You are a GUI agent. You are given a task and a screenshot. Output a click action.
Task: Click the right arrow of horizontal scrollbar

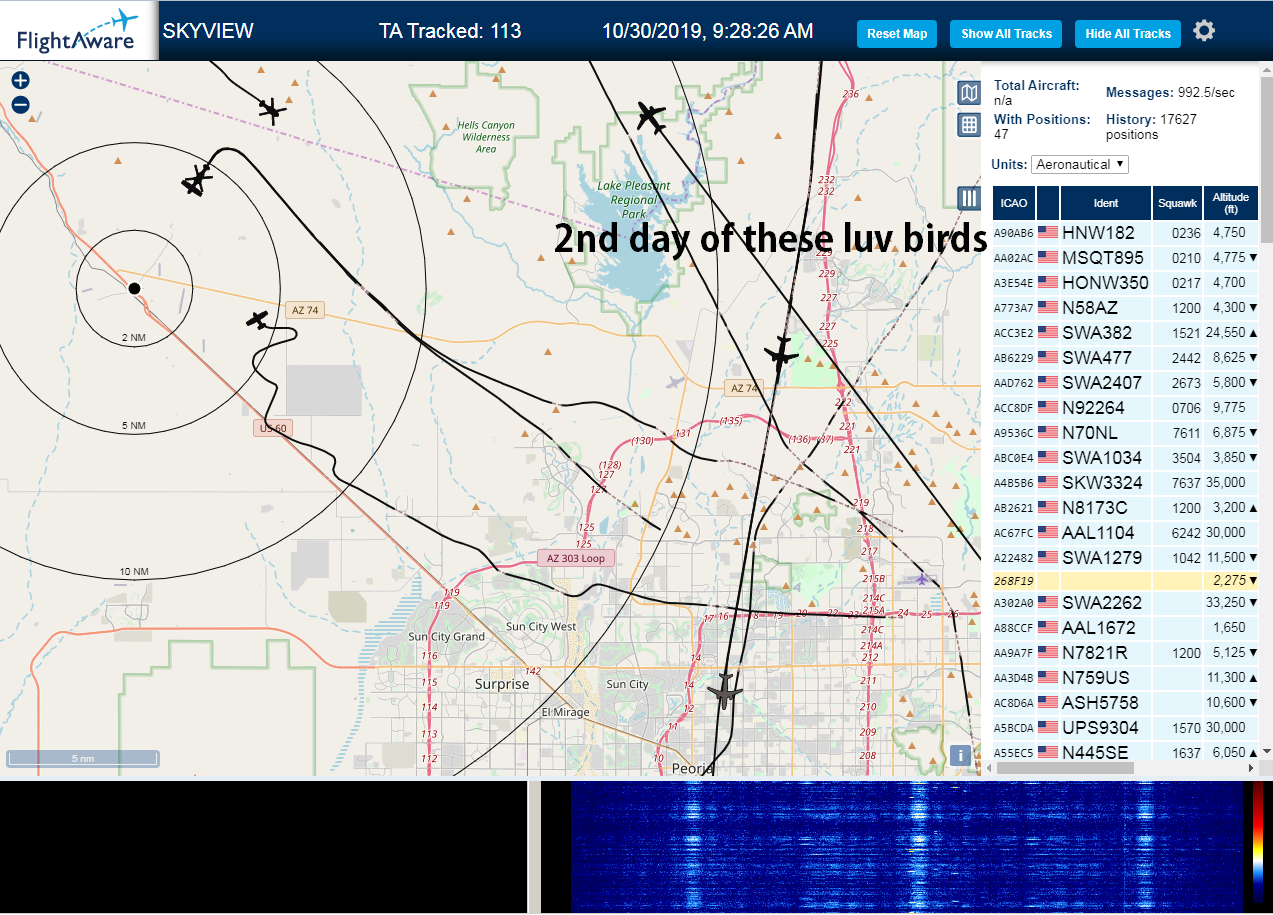tap(1250, 768)
